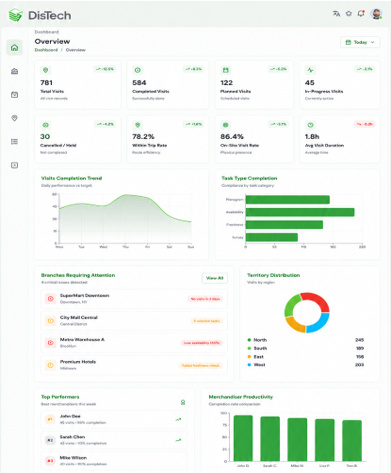Screen dimensions: 391x473
Task: Open the Metro Warehouse A branch row
Action: coord(134,343)
